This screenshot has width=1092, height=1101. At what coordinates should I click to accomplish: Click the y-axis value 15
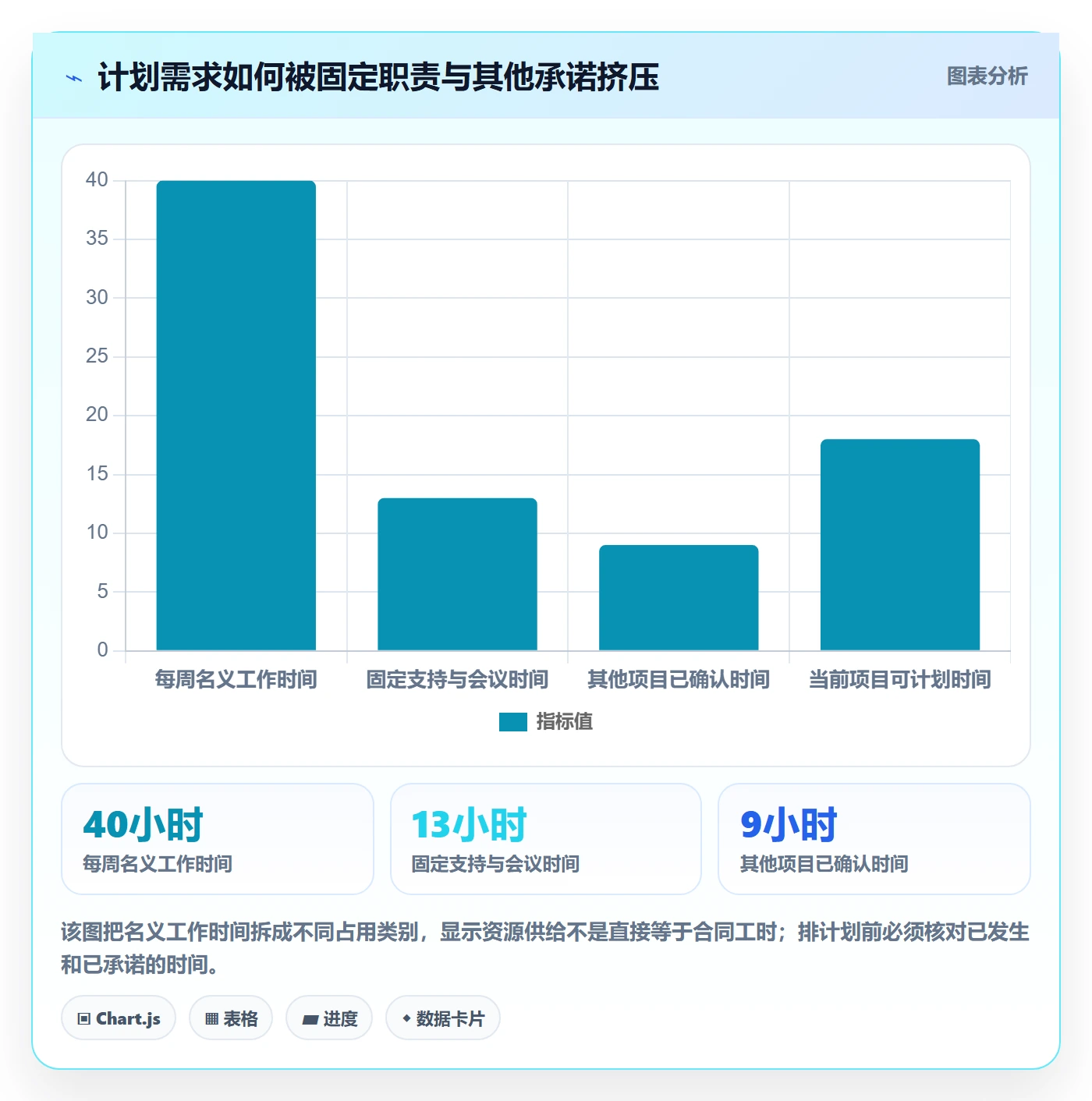[97, 474]
